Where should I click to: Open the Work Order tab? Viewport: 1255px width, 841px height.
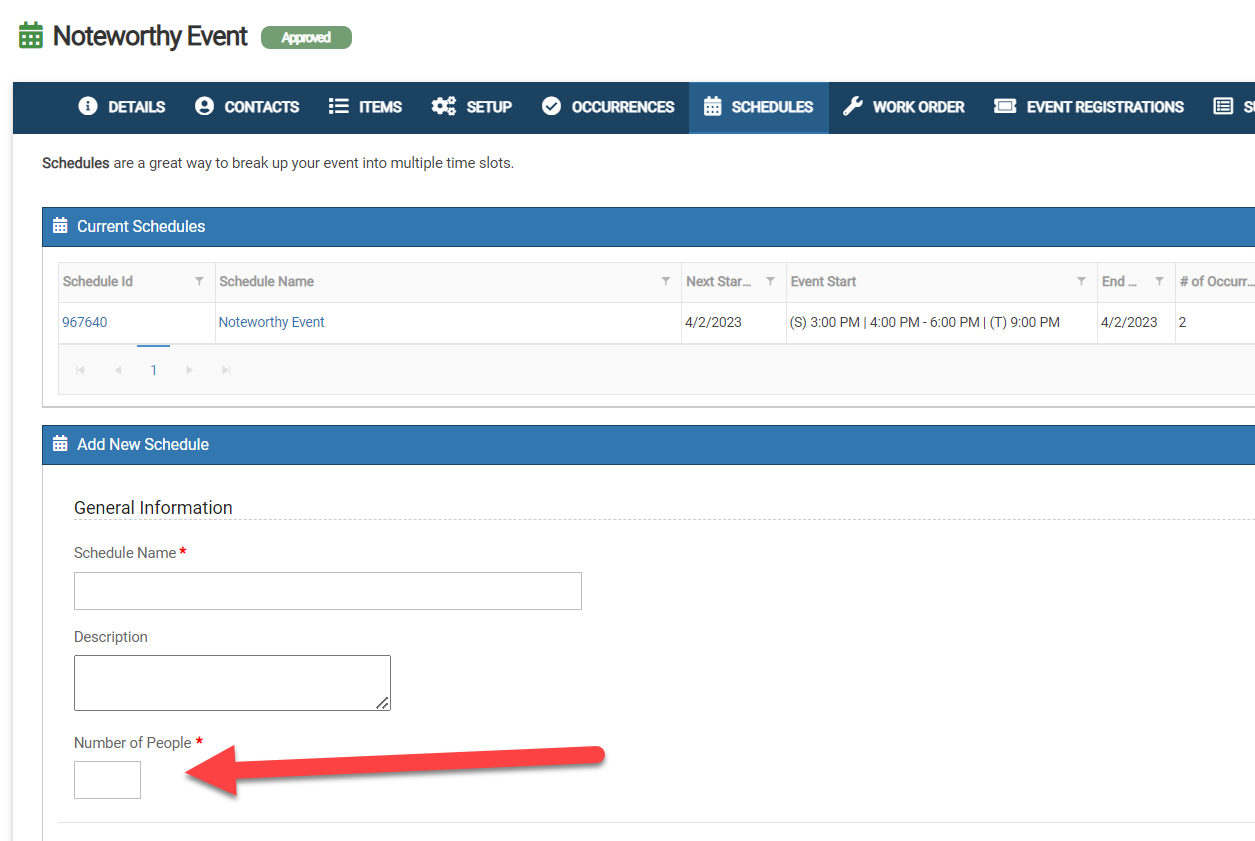[904, 107]
